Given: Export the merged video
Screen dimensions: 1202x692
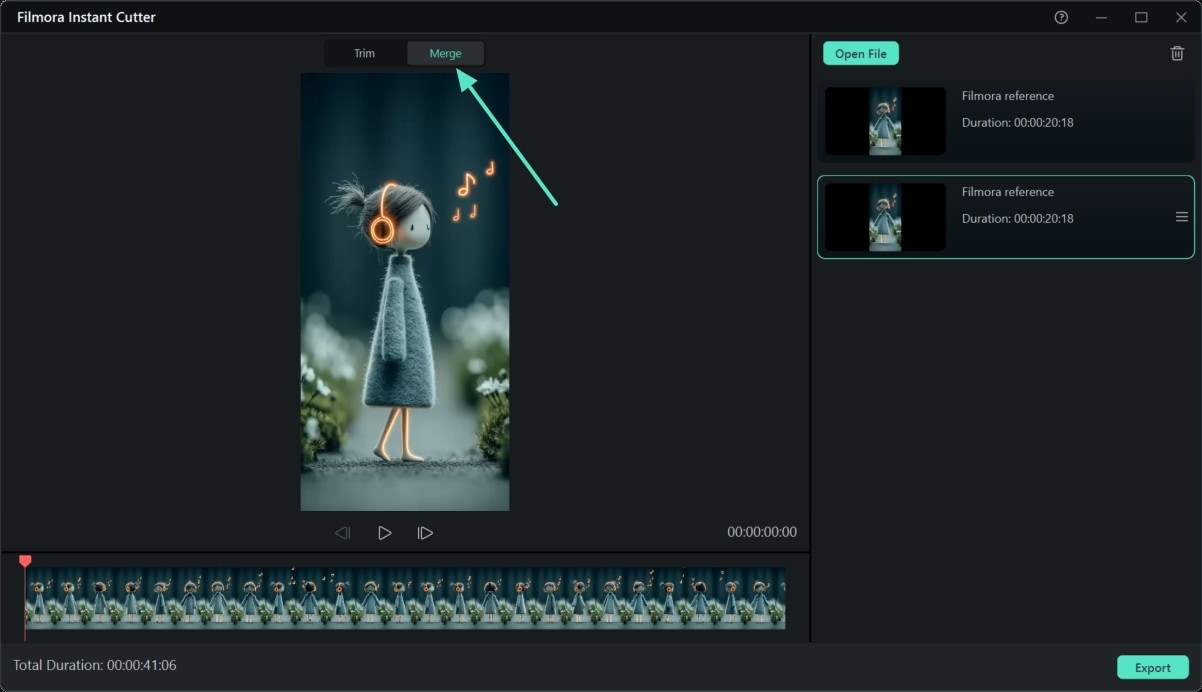Looking at the screenshot, I should [x=1152, y=668].
